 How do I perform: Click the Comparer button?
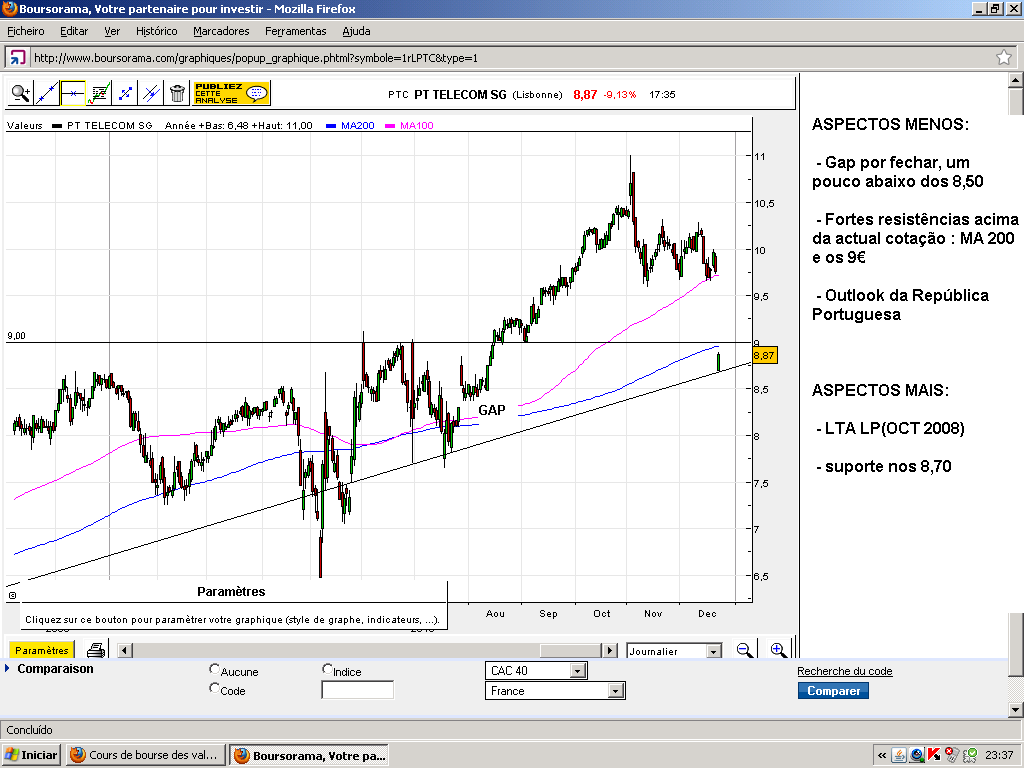pyautogui.click(x=833, y=691)
